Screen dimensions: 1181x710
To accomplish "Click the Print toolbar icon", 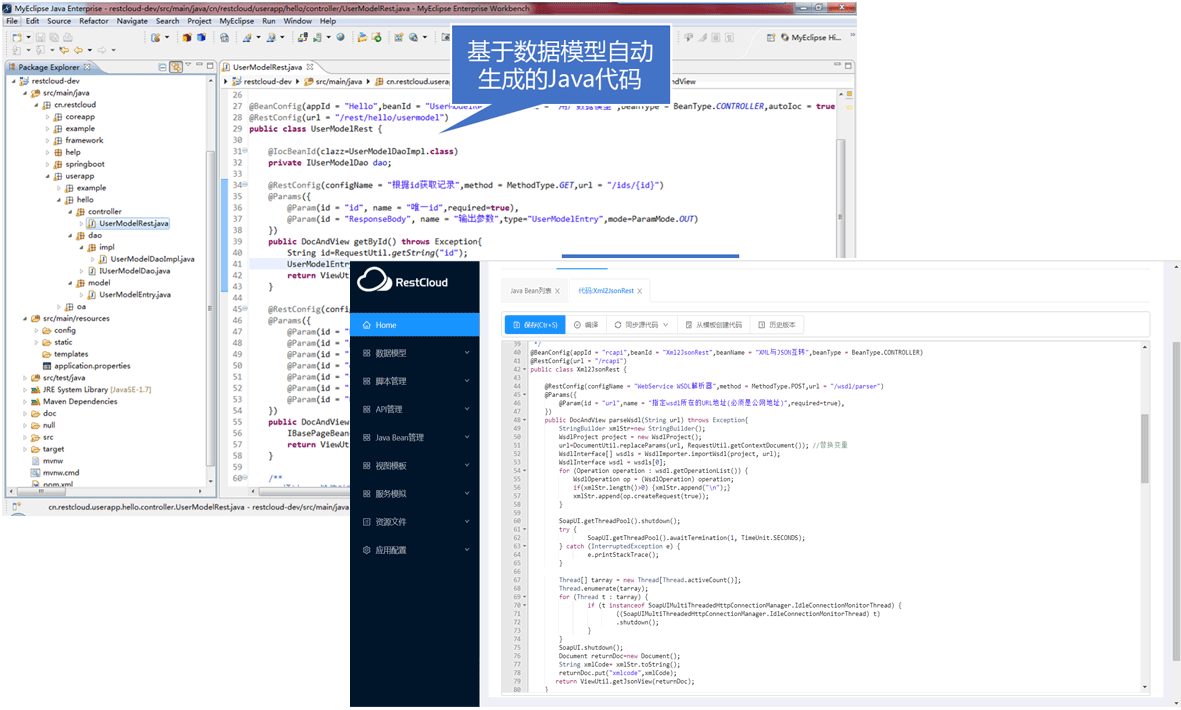I will (x=68, y=37).
